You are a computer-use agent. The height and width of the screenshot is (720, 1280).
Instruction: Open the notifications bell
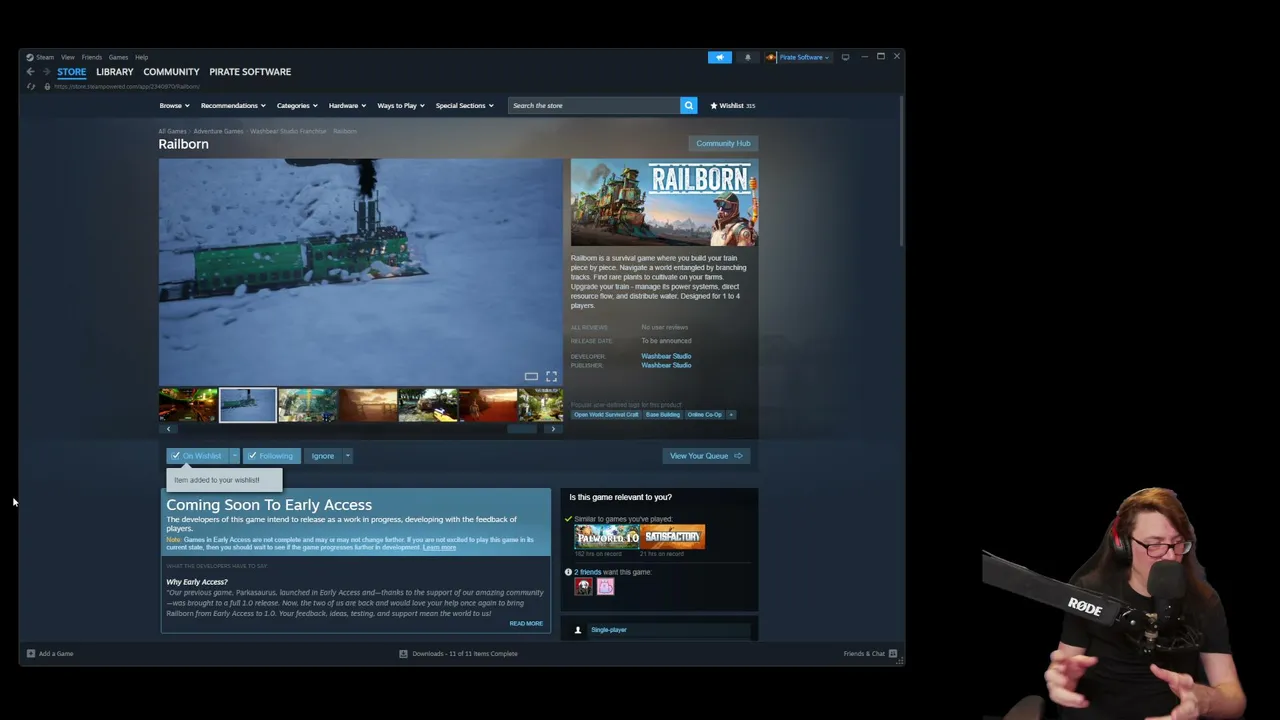[x=747, y=57]
